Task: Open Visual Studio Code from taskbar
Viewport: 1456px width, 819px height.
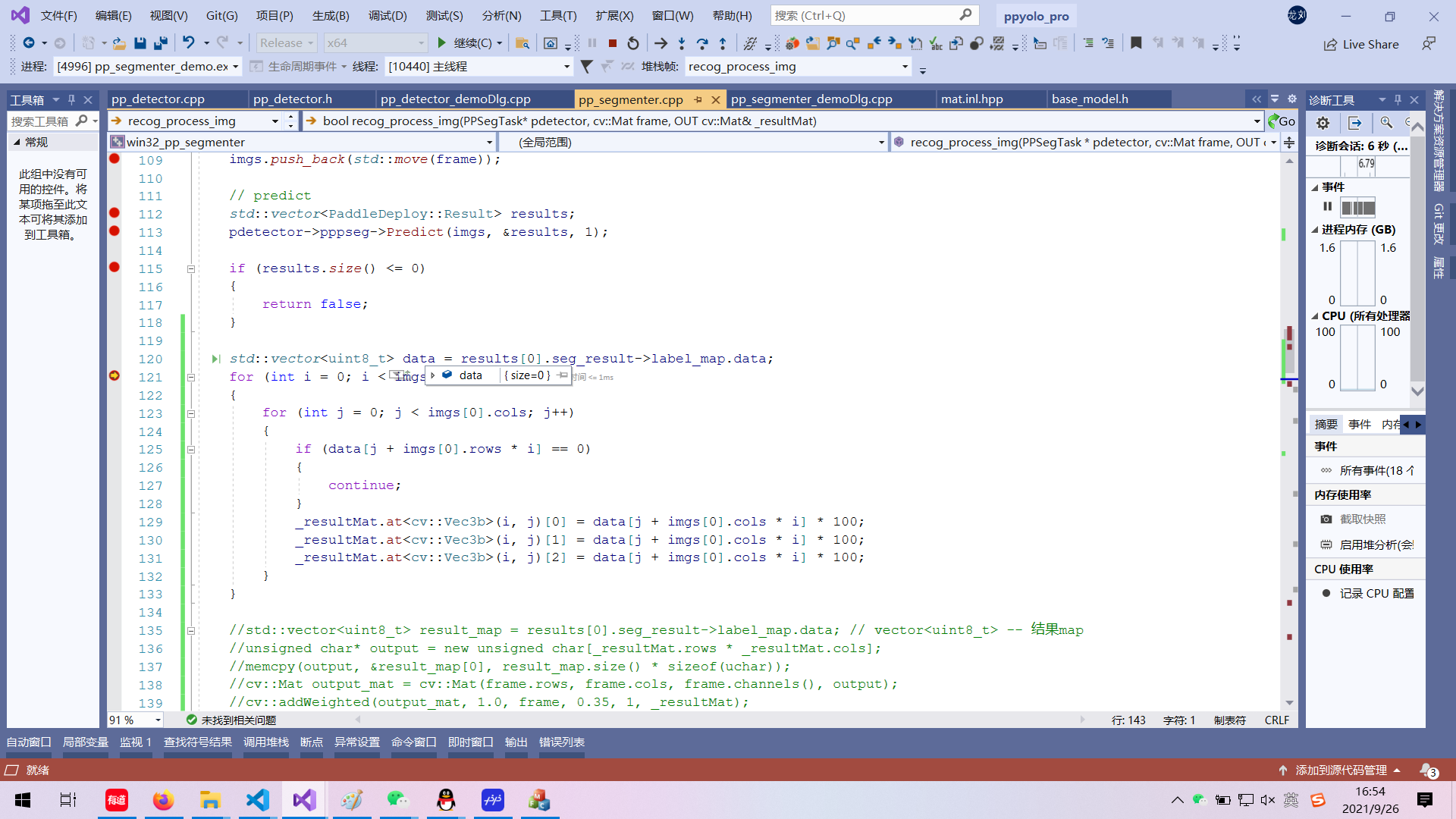Action: 258,800
